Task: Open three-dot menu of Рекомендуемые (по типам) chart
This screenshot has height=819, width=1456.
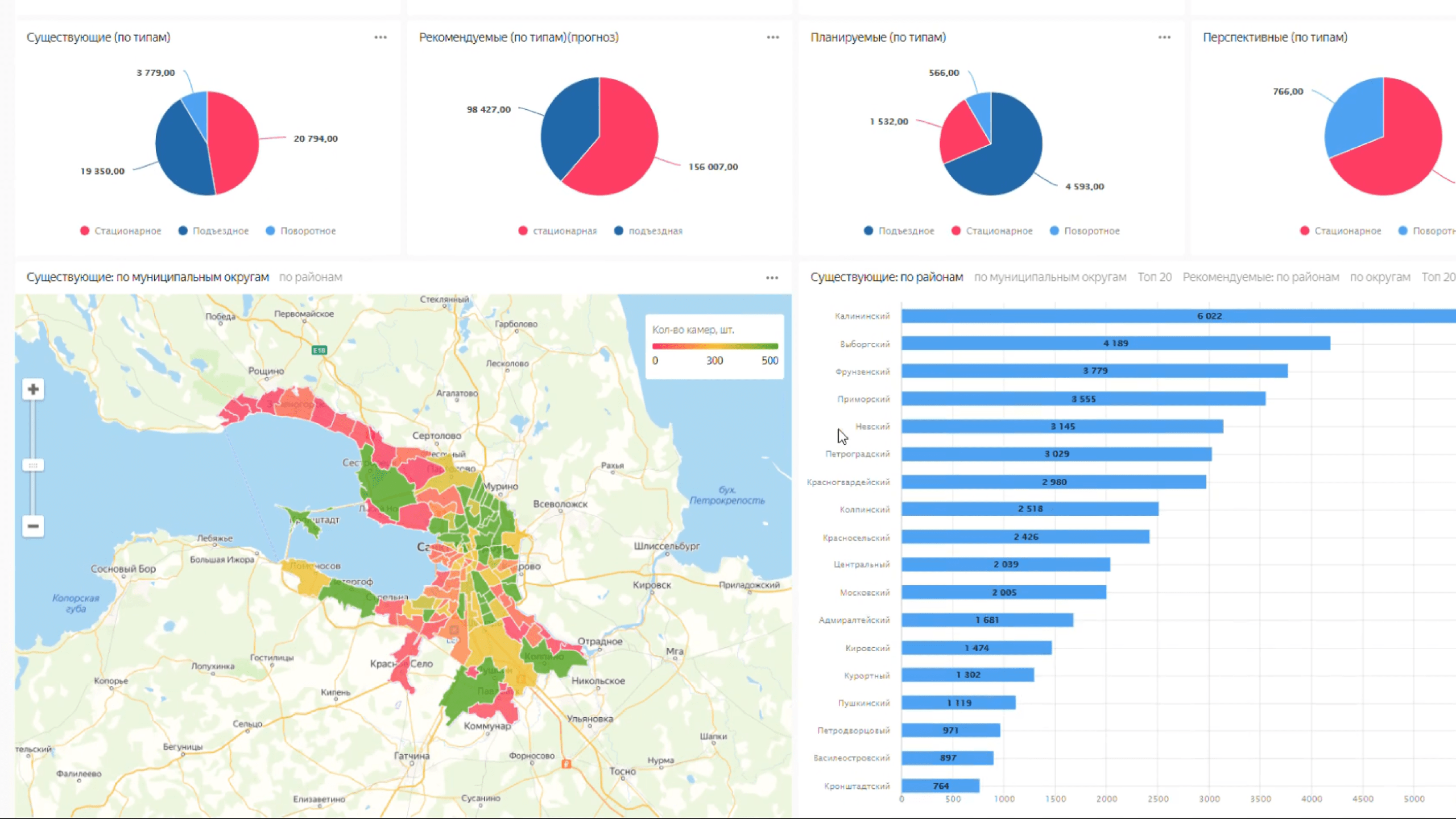Action: tap(772, 38)
